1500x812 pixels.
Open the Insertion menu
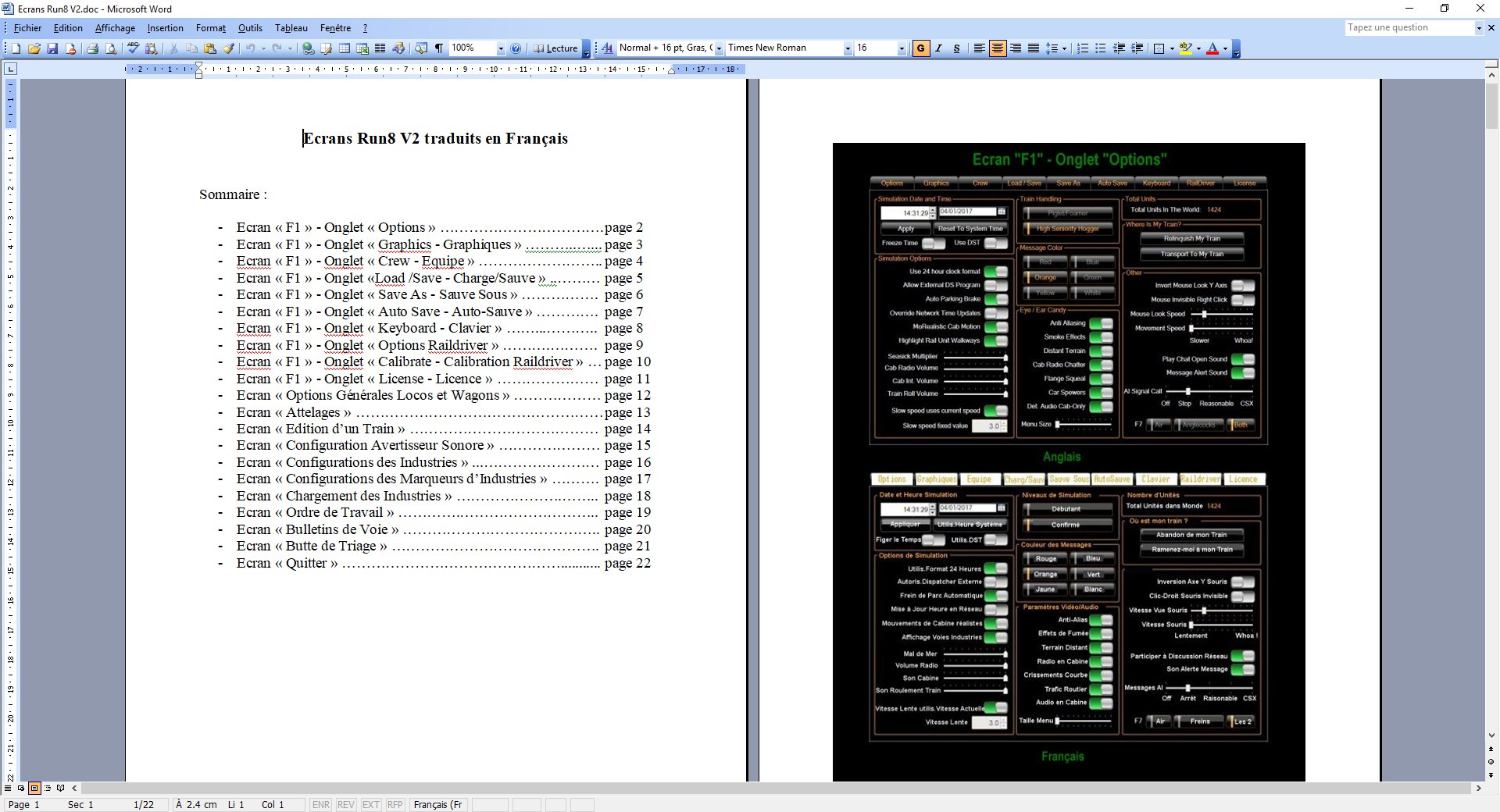(x=166, y=28)
